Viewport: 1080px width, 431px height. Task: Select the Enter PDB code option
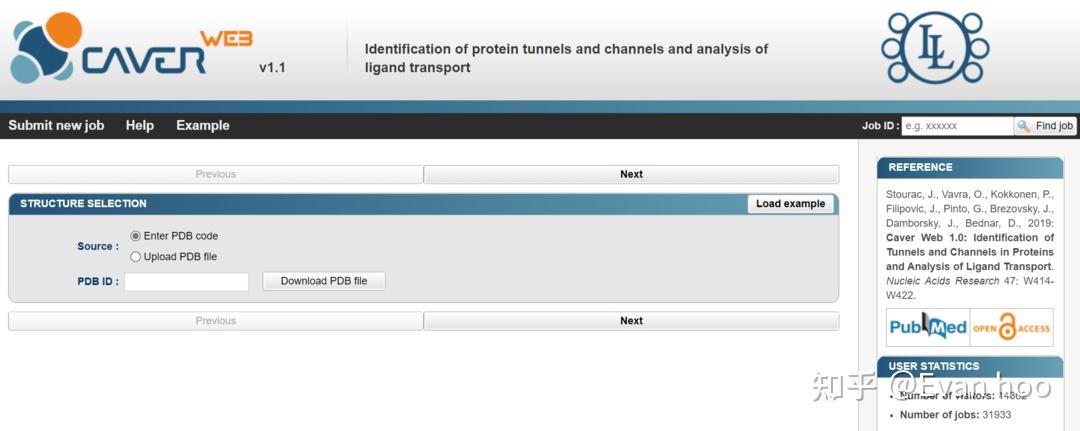[136, 236]
